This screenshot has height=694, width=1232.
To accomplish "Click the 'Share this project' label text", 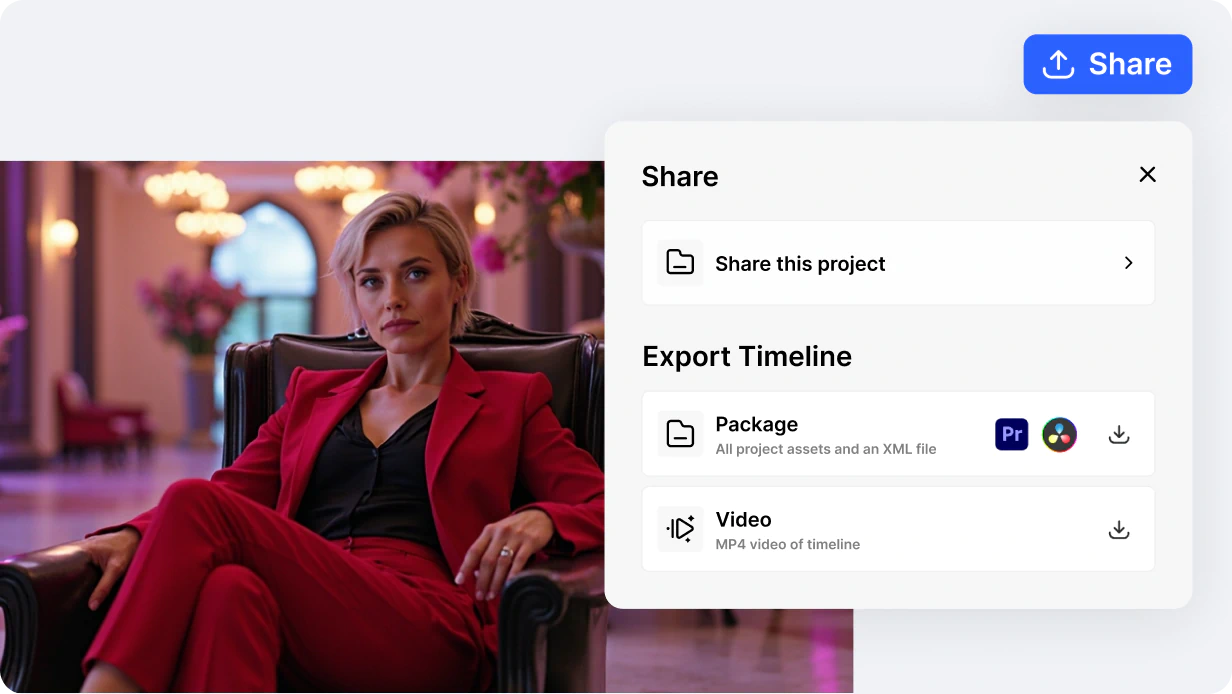I will [x=801, y=264].
